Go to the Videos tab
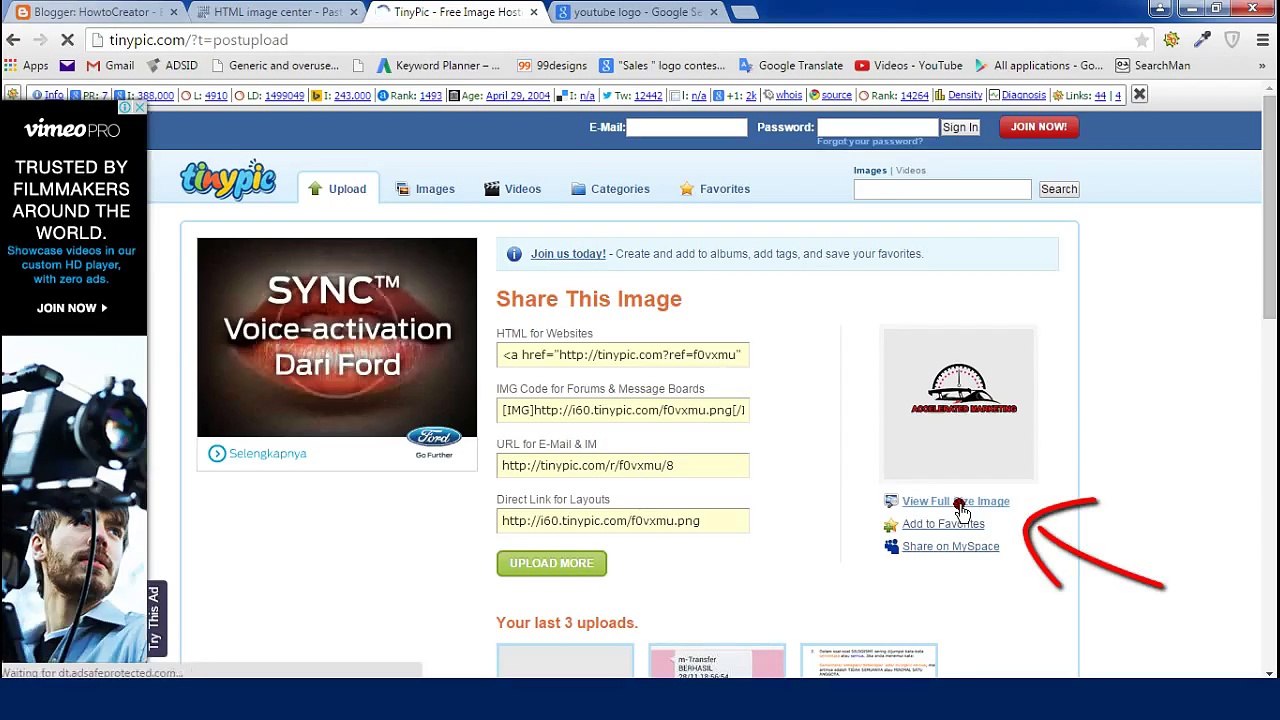 point(513,189)
